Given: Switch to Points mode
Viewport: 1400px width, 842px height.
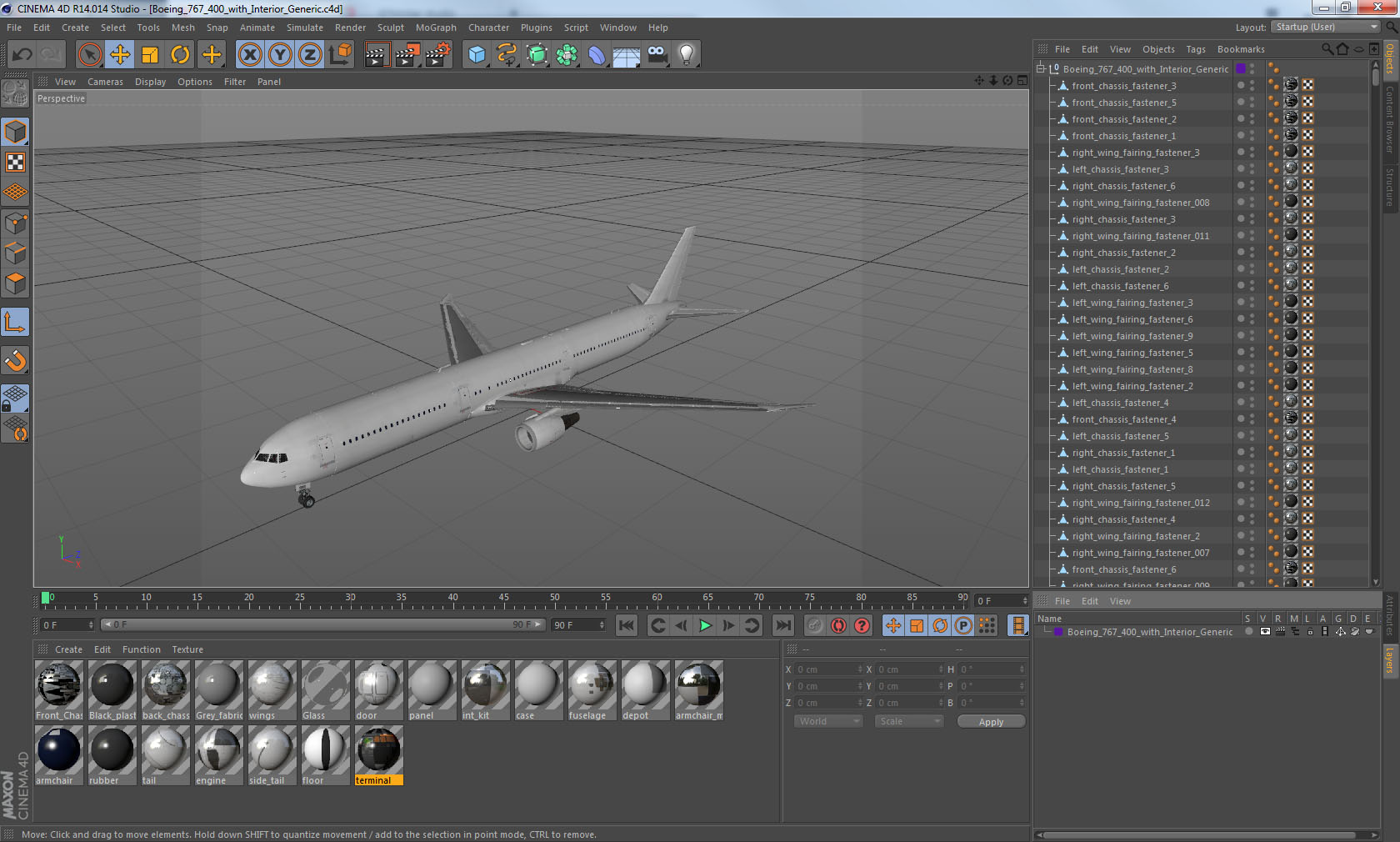Looking at the screenshot, I should tap(15, 223).
